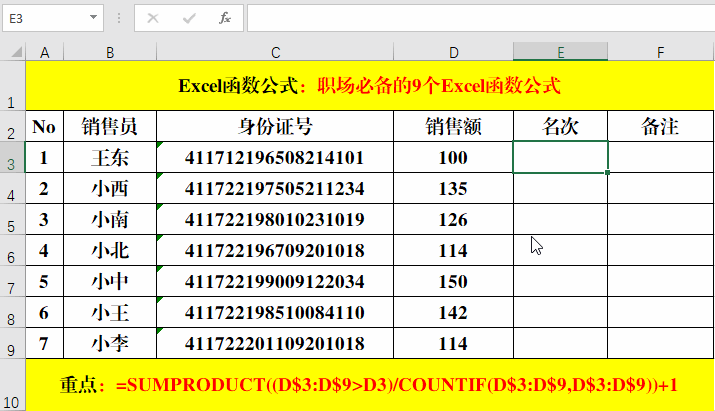Viewport: 715px width, 411px height.
Task: Click ID number 411722197505211234
Action: point(275,188)
